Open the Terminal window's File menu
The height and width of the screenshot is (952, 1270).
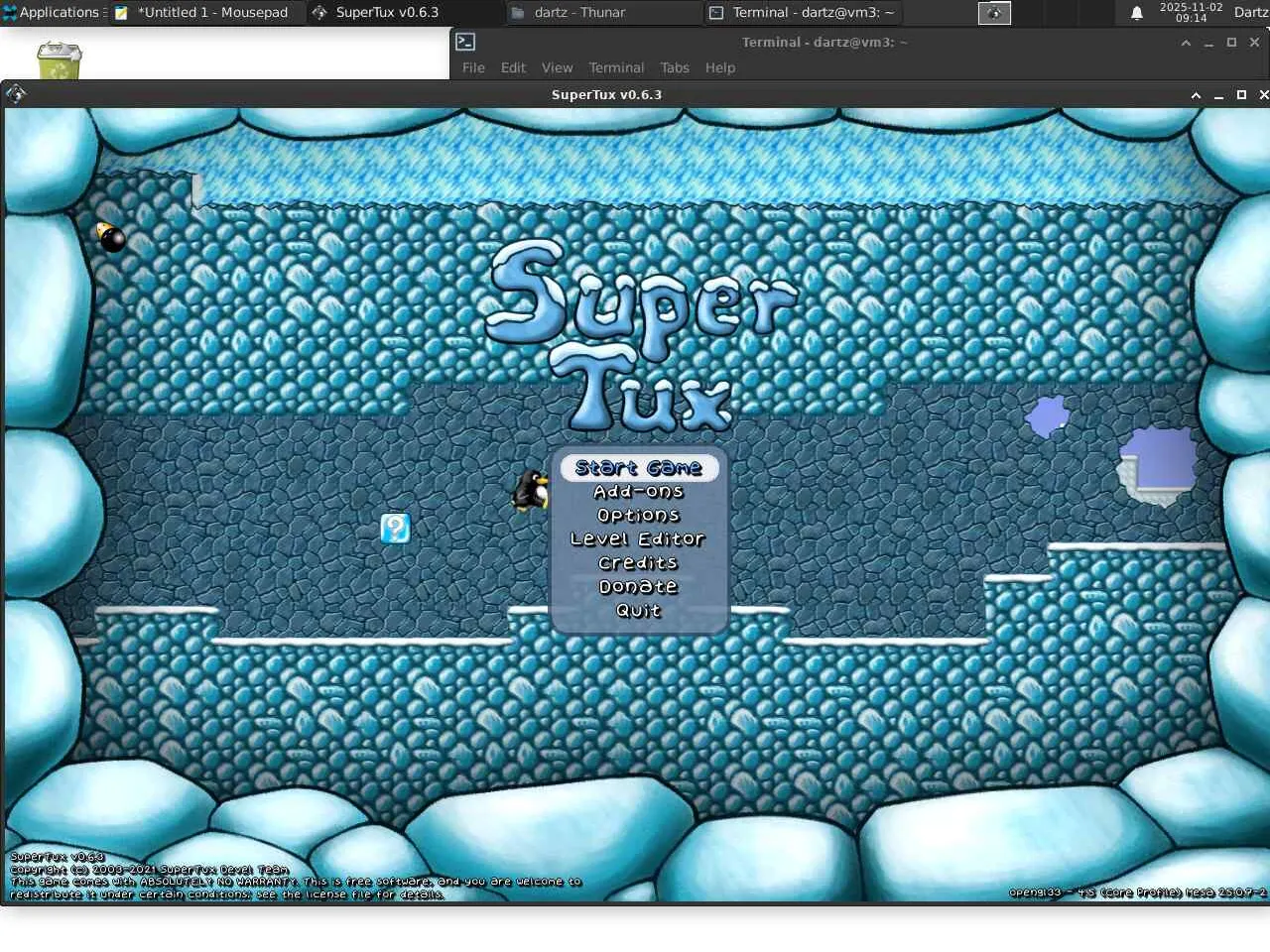tap(473, 67)
